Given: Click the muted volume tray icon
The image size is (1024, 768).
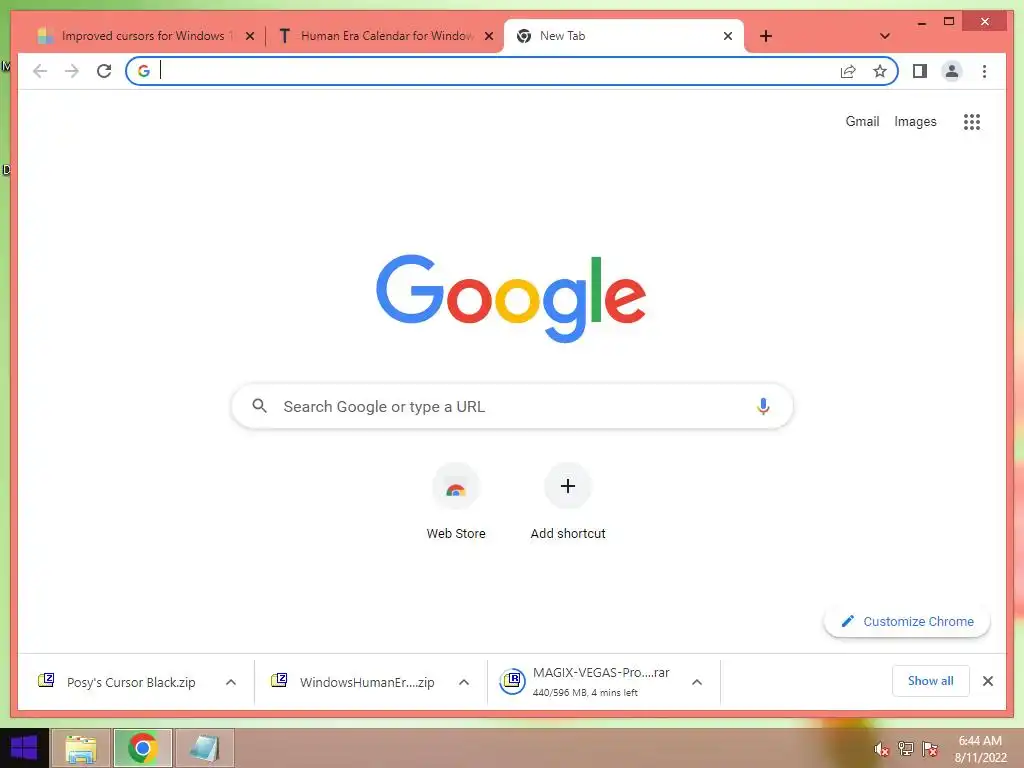Looking at the screenshot, I should (x=881, y=749).
